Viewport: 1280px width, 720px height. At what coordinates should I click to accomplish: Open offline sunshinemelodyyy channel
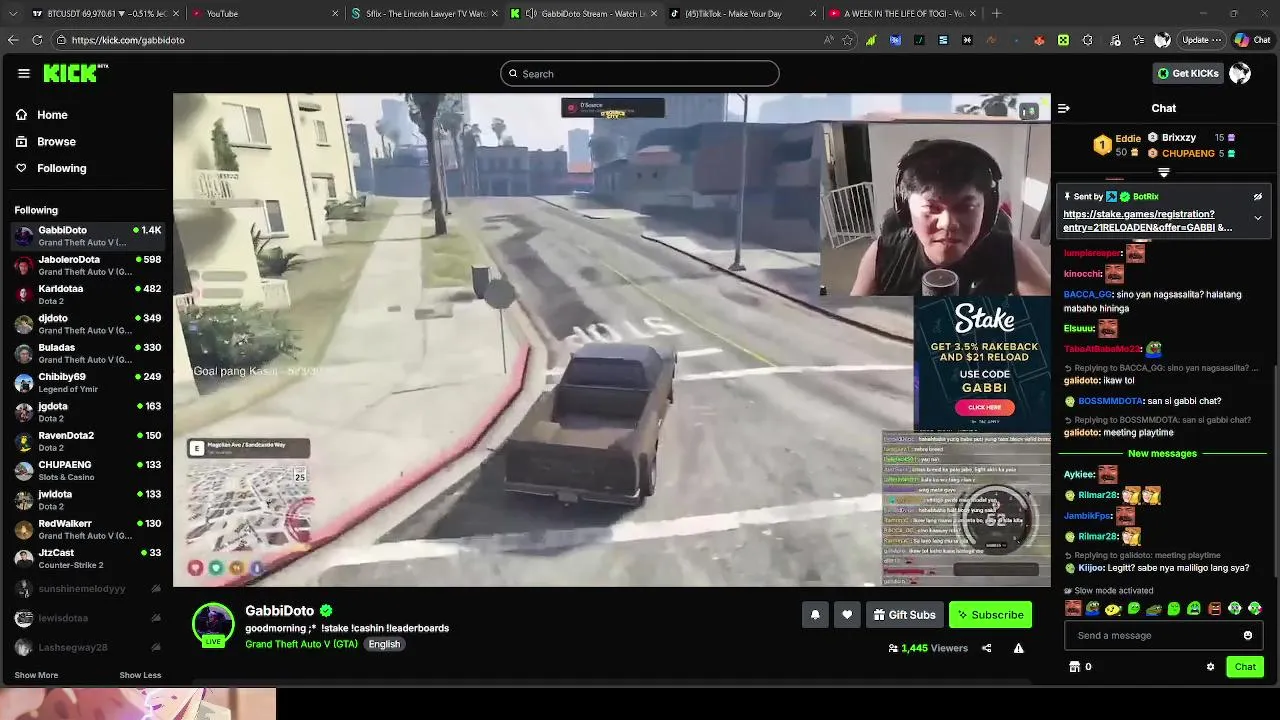[88, 589]
